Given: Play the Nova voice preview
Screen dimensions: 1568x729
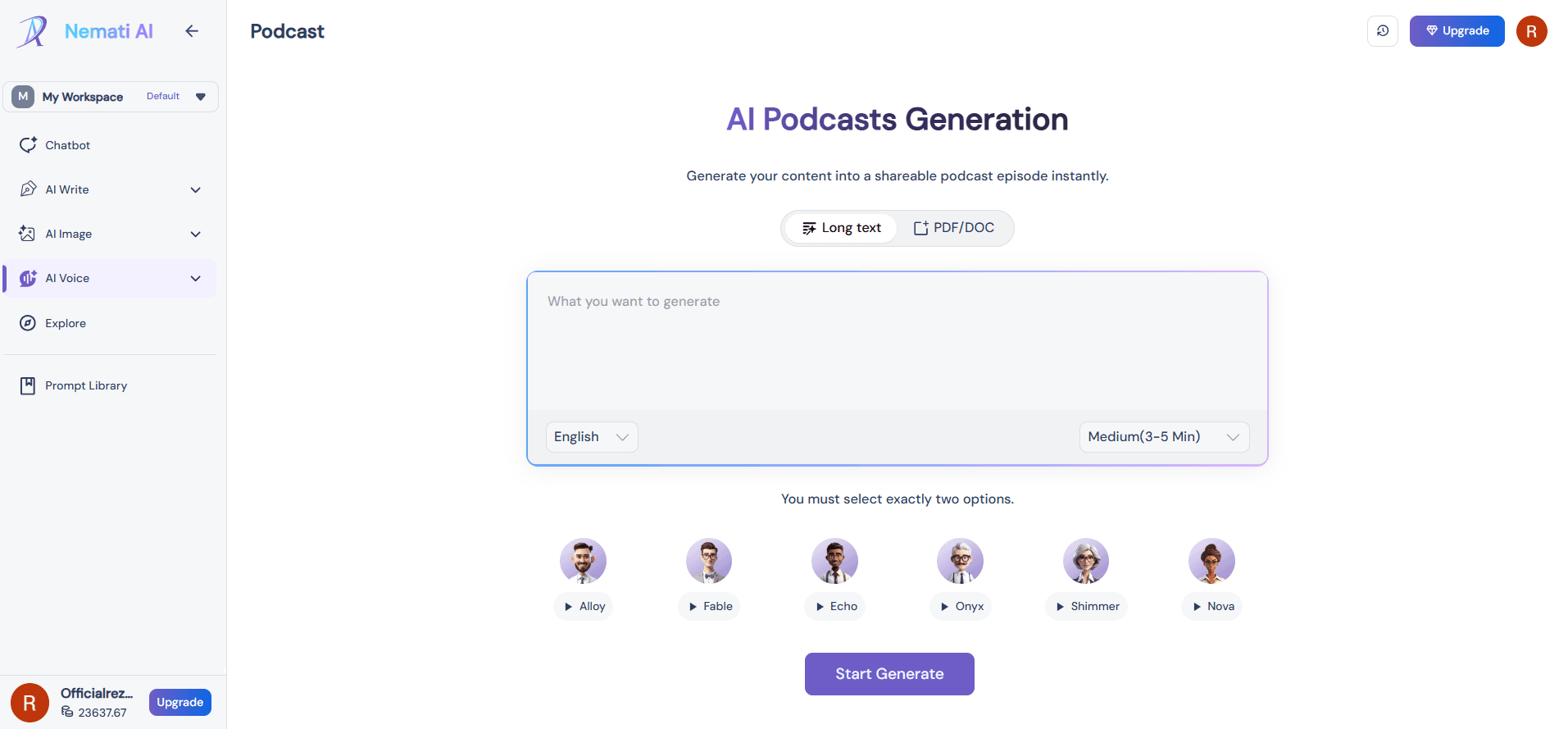Looking at the screenshot, I should pyautogui.click(x=1212, y=607).
